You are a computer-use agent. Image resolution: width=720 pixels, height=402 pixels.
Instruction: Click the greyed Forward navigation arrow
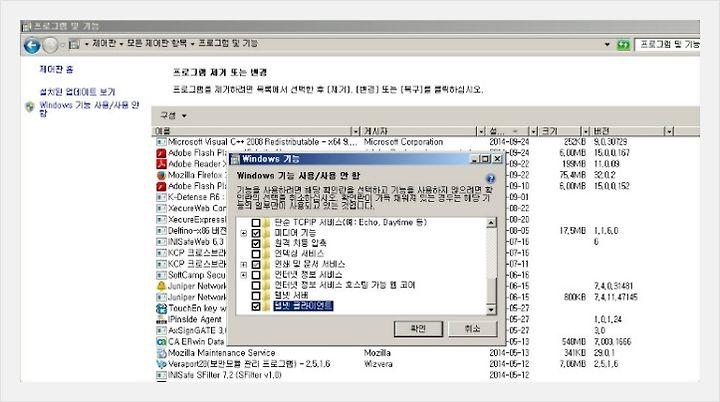(50, 45)
